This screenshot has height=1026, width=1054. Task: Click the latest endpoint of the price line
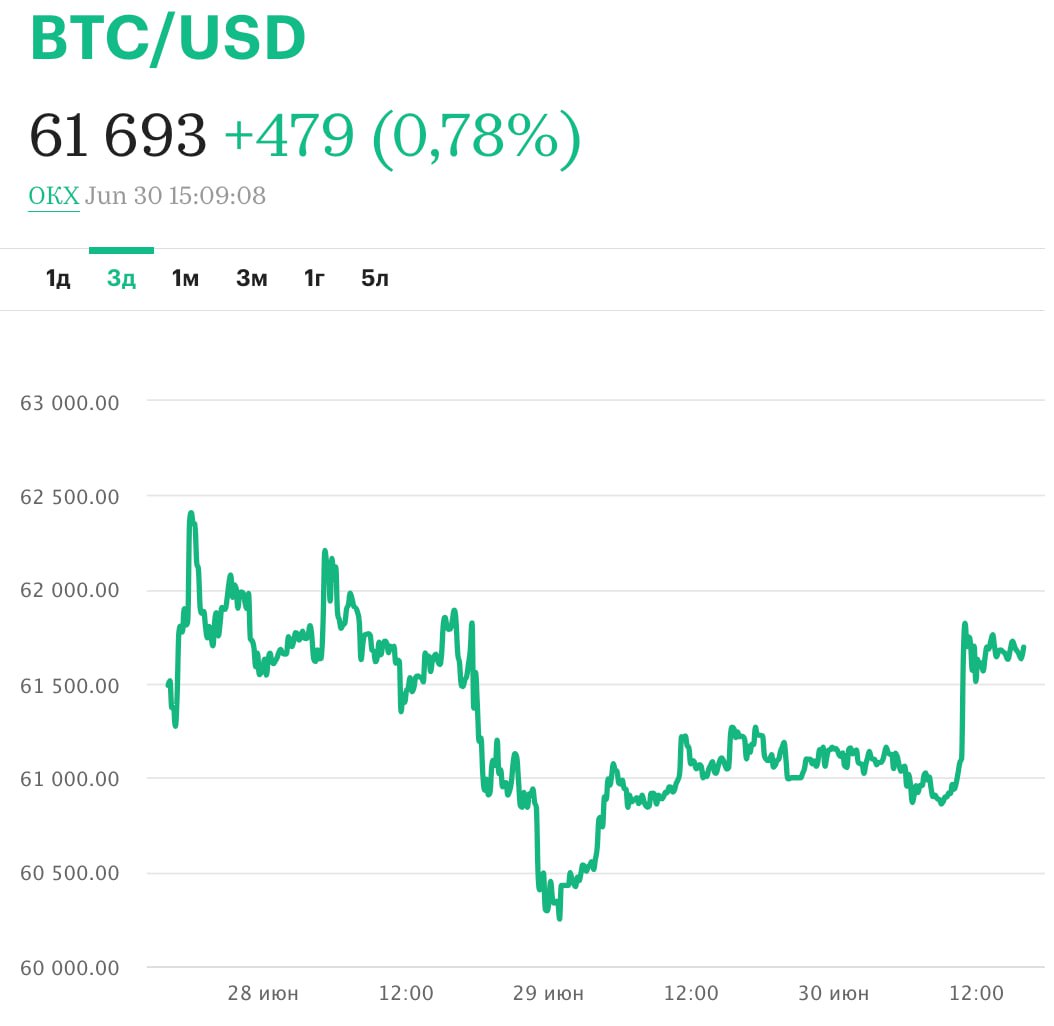1023,647
